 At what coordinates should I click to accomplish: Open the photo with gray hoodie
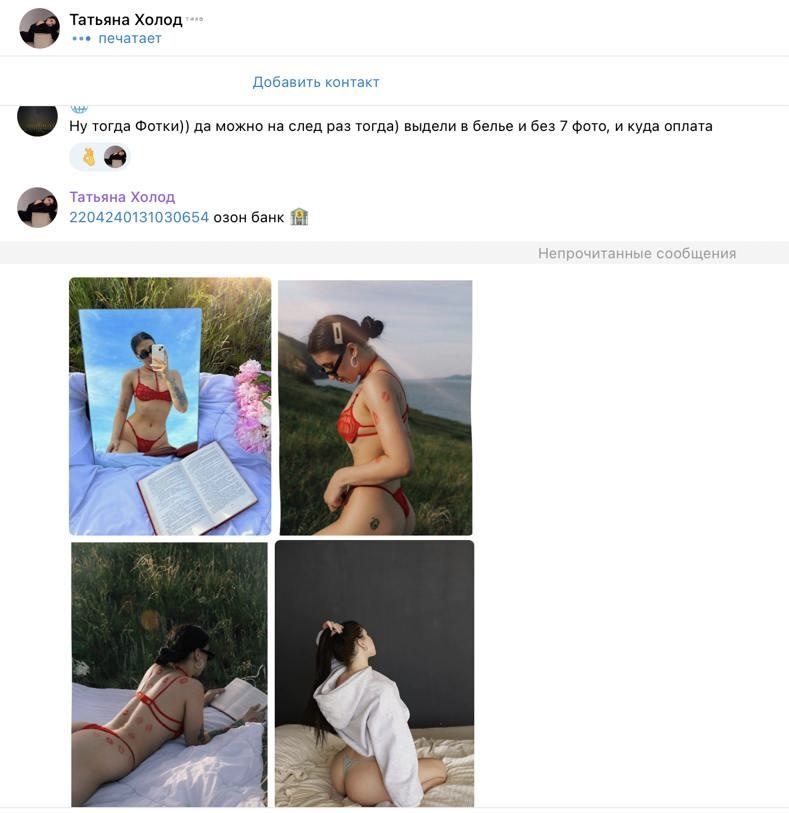tap(374, 673)
